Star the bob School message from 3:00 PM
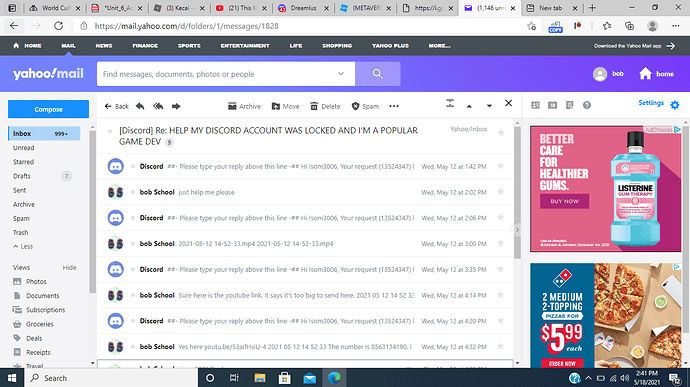 500,243
